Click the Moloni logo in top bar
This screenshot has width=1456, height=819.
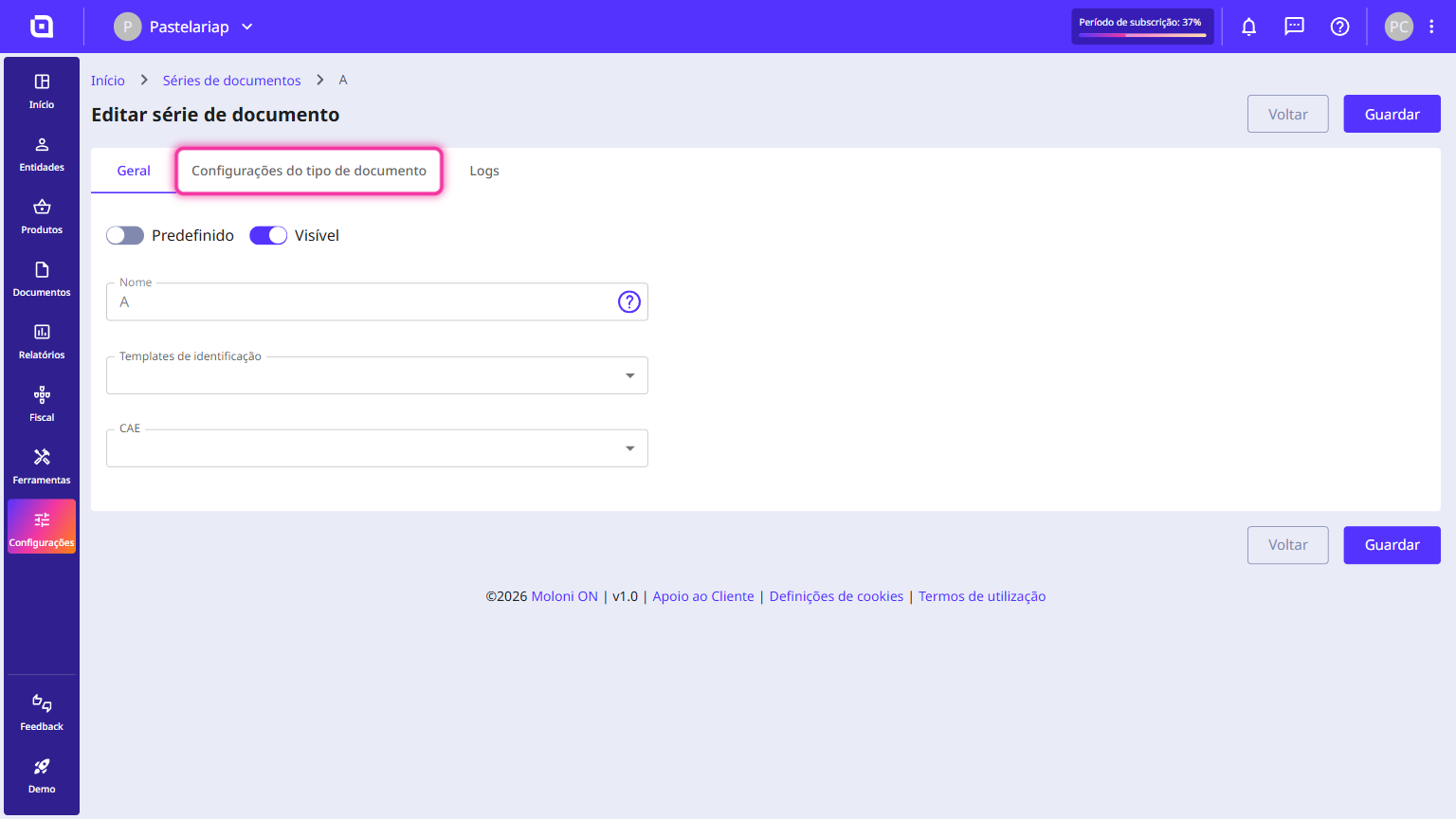[42, 27]
